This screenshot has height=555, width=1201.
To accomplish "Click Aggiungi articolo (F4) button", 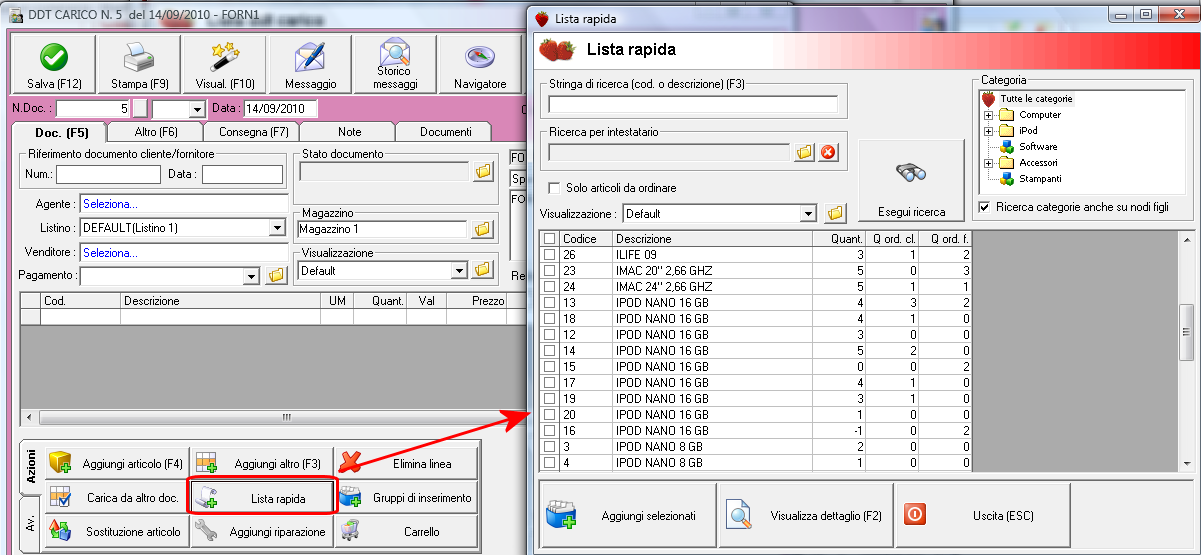I will click(x=118, y=463).
